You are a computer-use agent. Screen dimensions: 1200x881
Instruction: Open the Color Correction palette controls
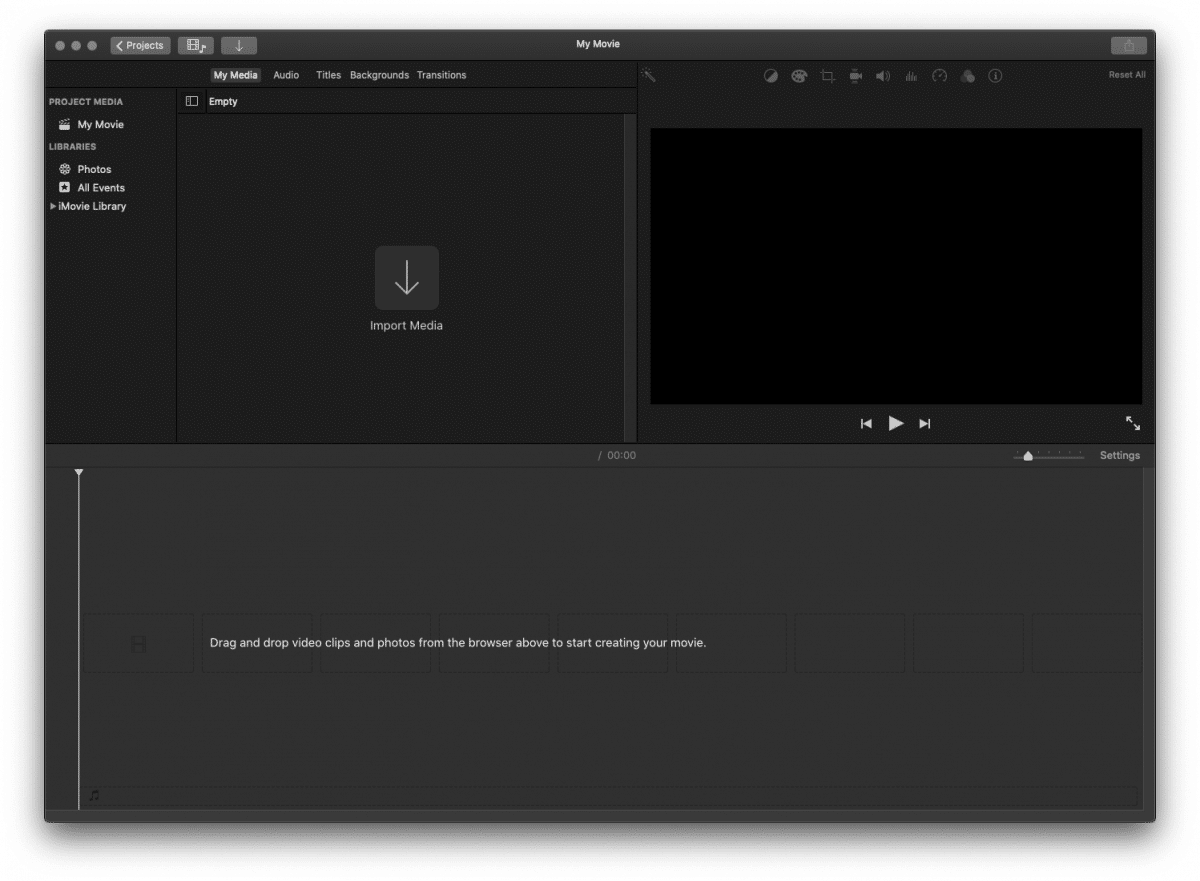pos(799,75)
